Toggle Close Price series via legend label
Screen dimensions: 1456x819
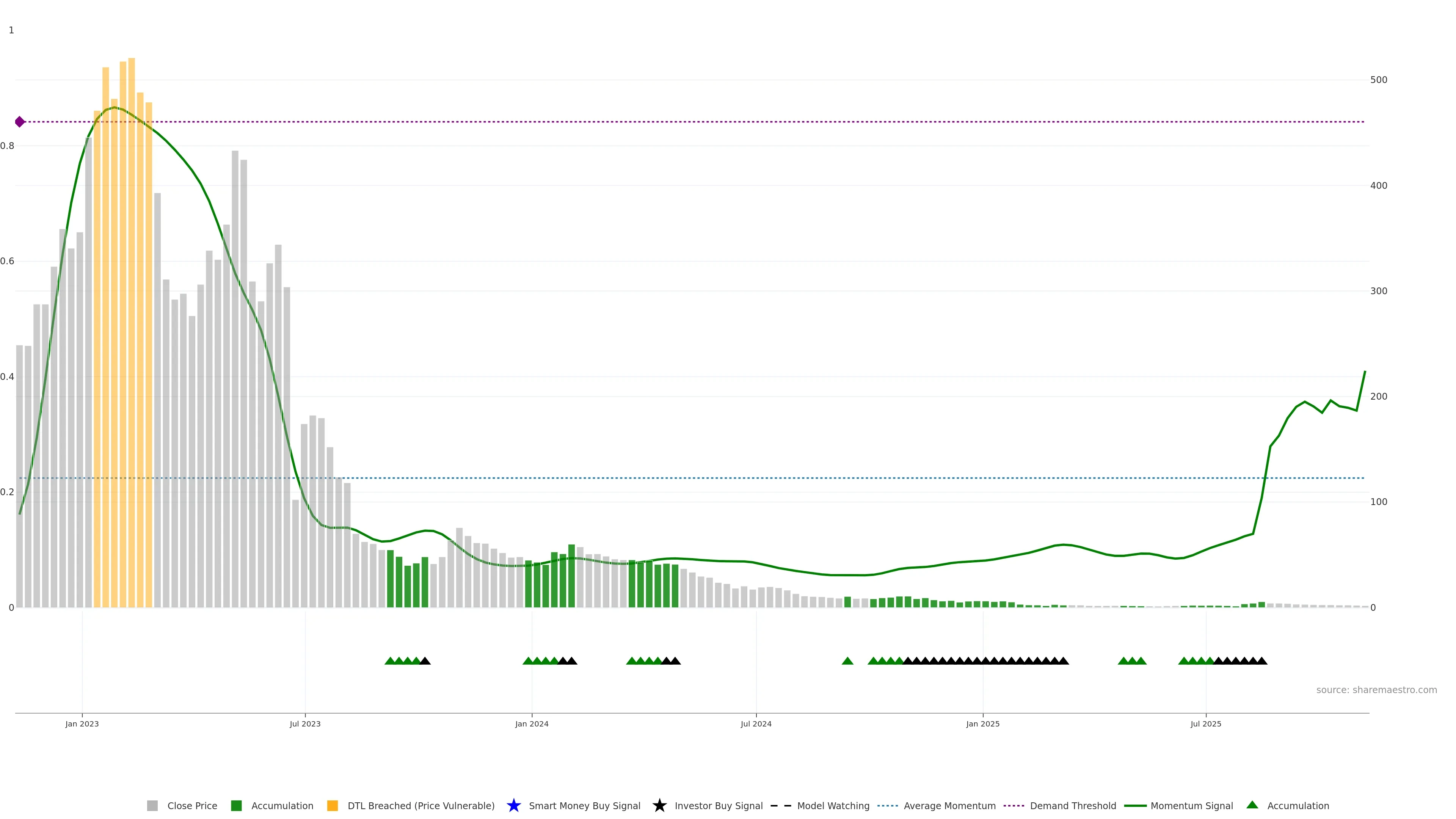pyautogui.click(x=191, y=805)
